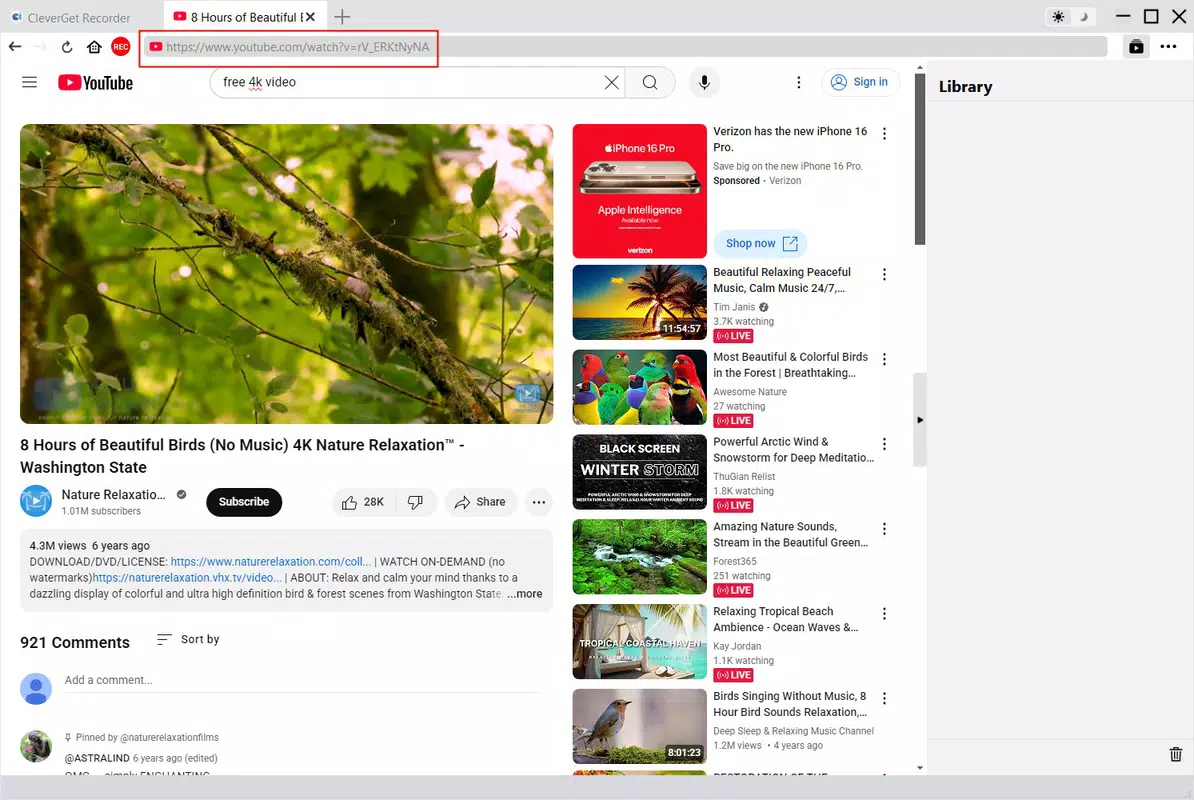Sign in to YouTube
The image size is (1194, 800).
click(860, 82)
